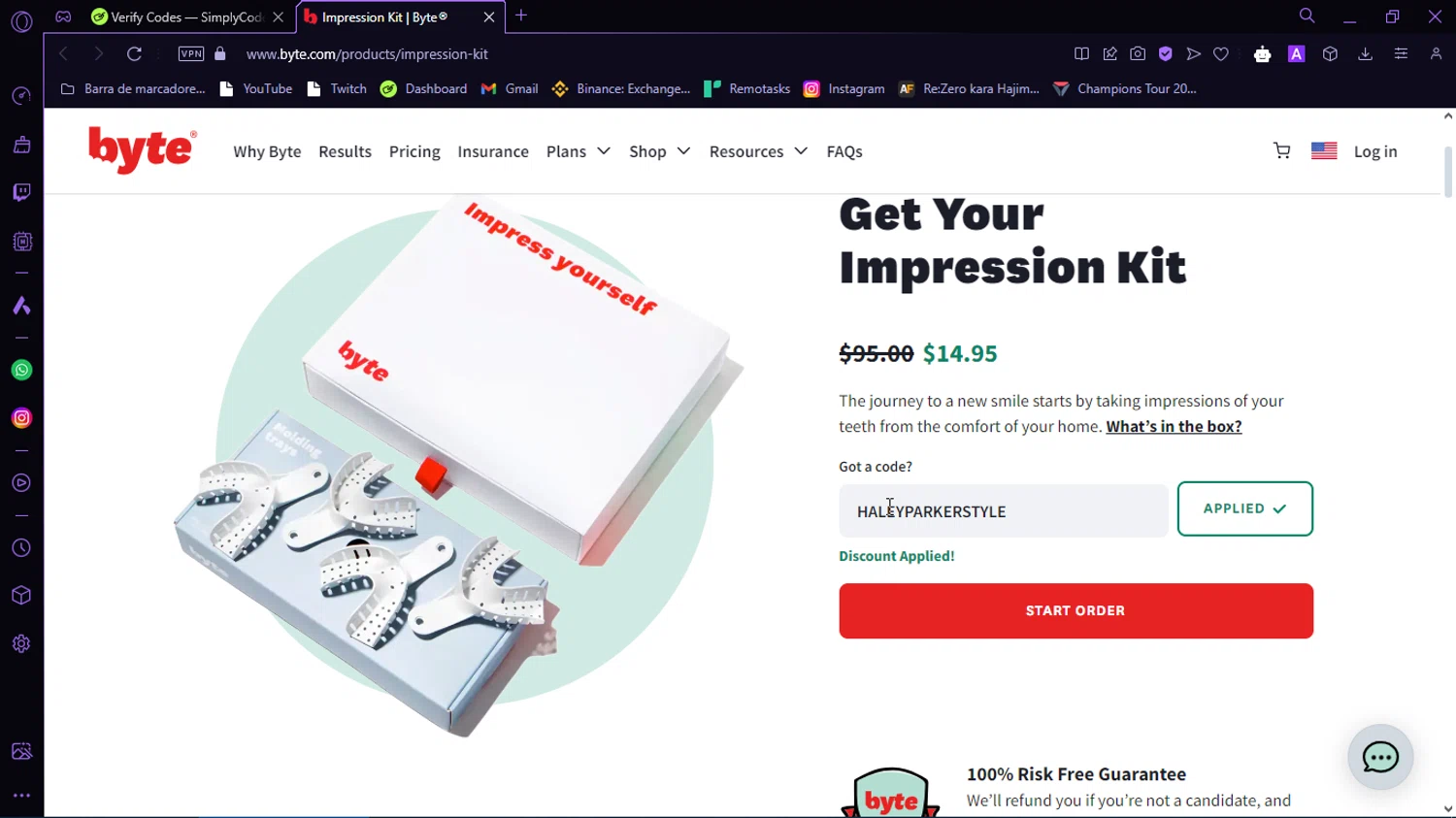Expand the Resources dropdown menu
Image resolution: width=1456 pixels, height=818 pixels.
758,151
